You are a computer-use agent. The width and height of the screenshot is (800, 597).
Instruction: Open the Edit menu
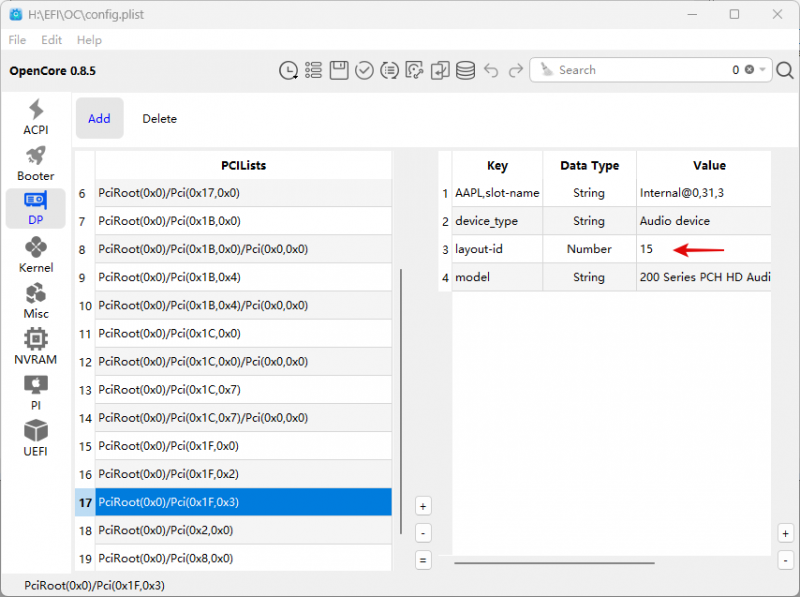[x=52, y=40]
